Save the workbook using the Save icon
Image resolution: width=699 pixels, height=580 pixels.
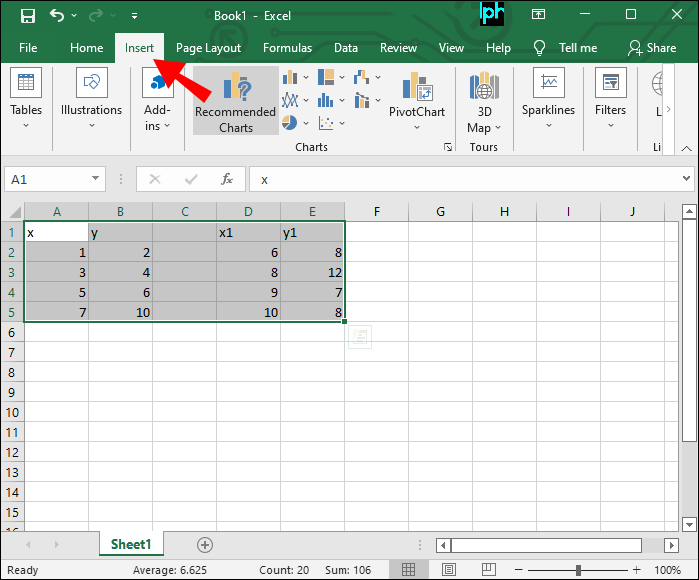[27, 16]
